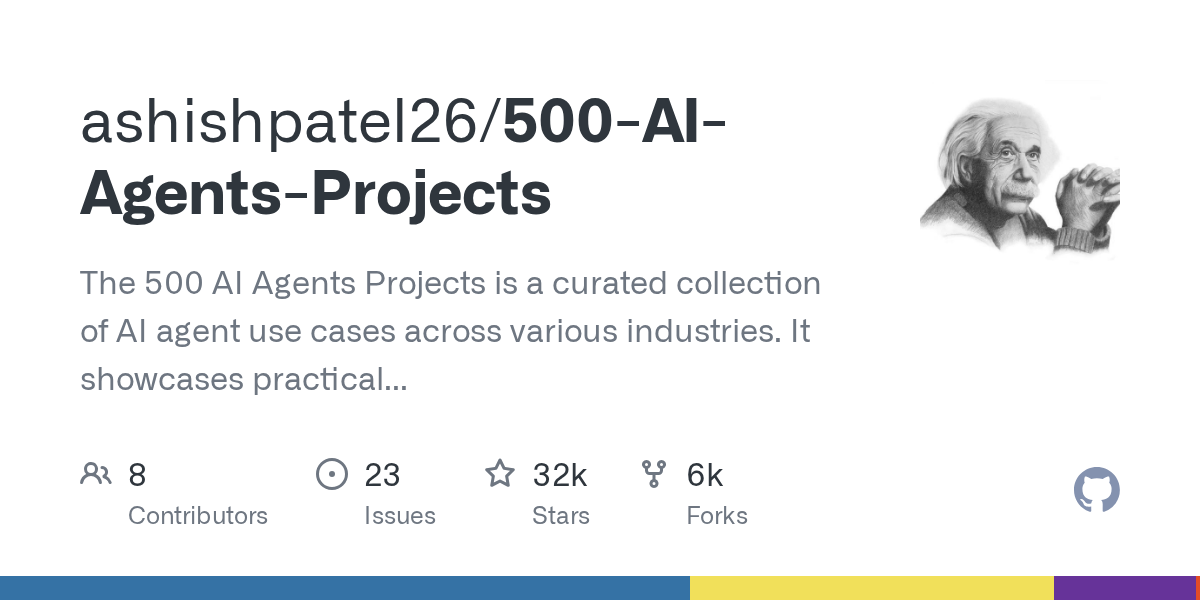Click the purple language bar segment
This screenshot has height=600, width=1200.
pos(1125,588)
